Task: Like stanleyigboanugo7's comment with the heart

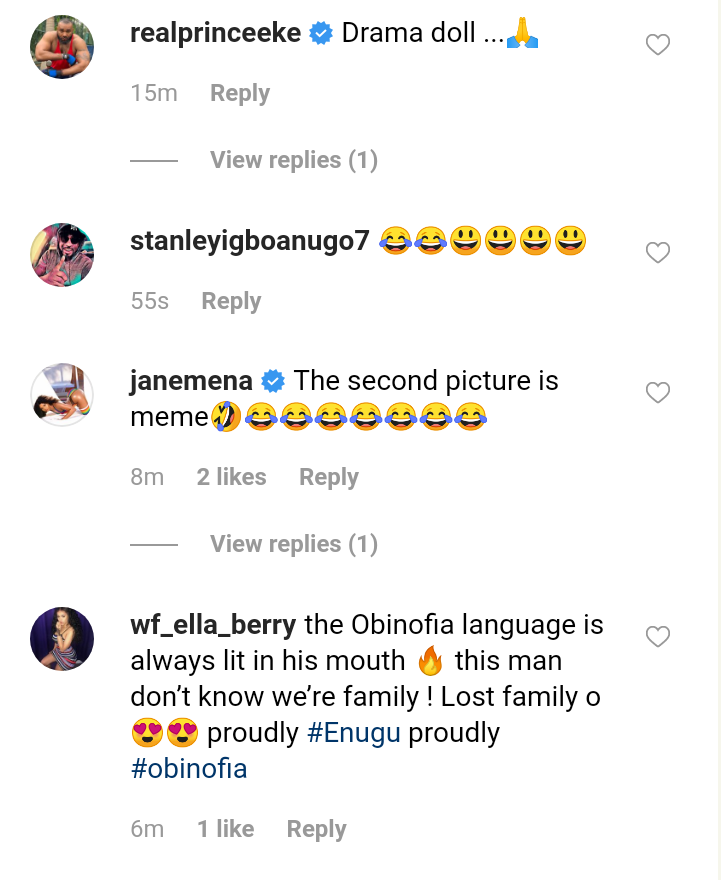Action: click(x=657, y=253)
